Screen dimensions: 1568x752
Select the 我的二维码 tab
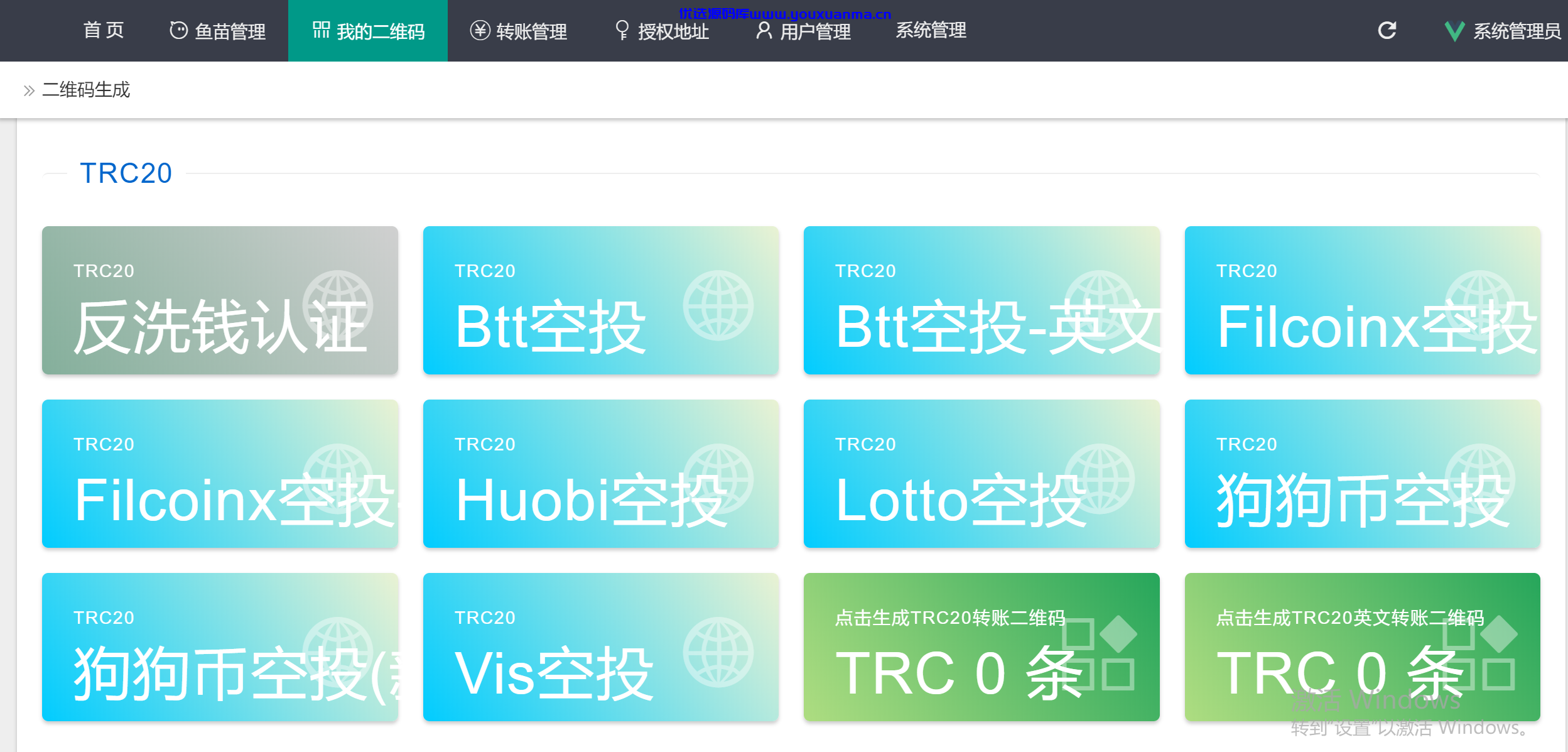[x=368, y=30]
